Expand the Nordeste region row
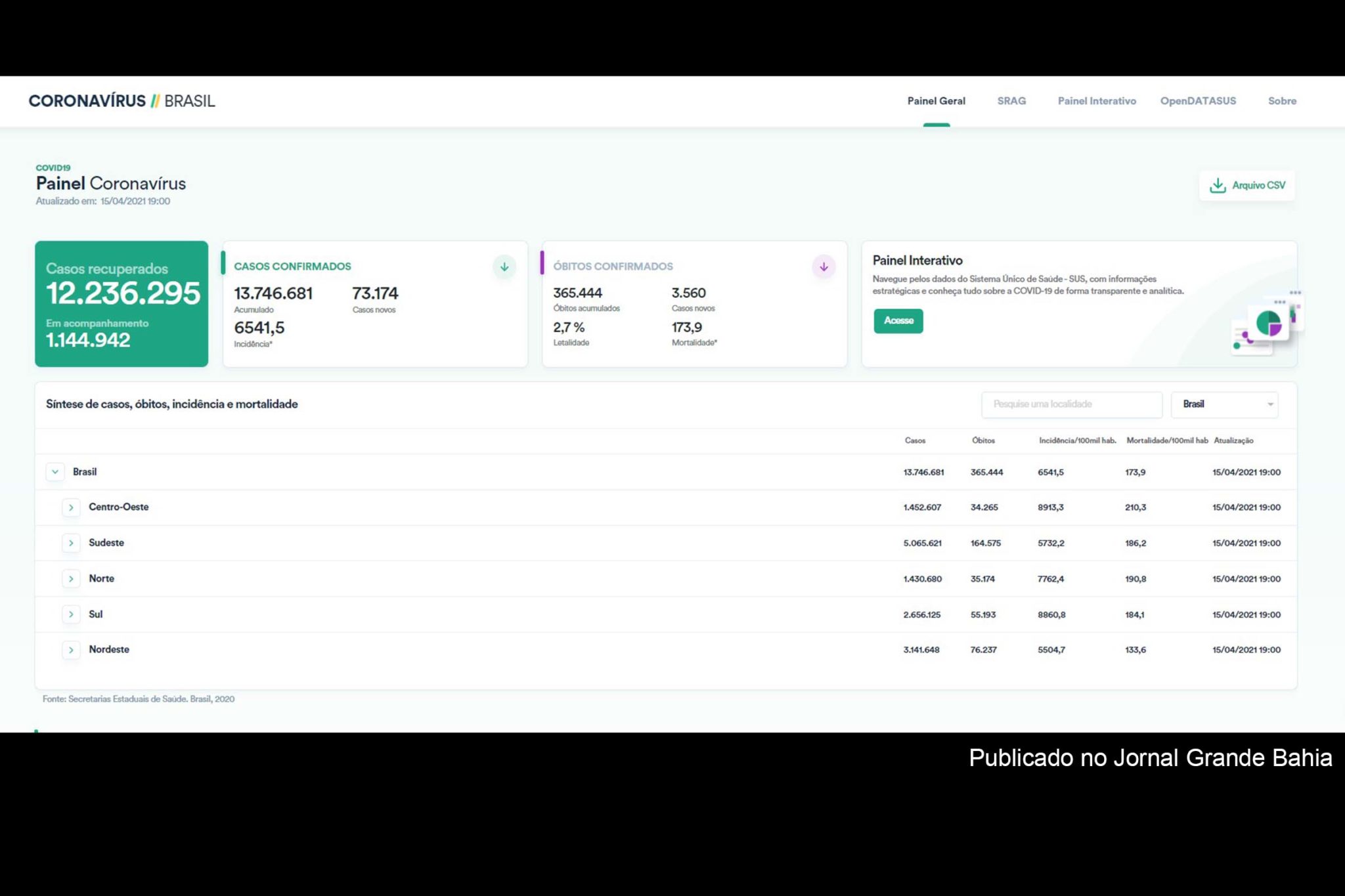 tap(71, 650)
